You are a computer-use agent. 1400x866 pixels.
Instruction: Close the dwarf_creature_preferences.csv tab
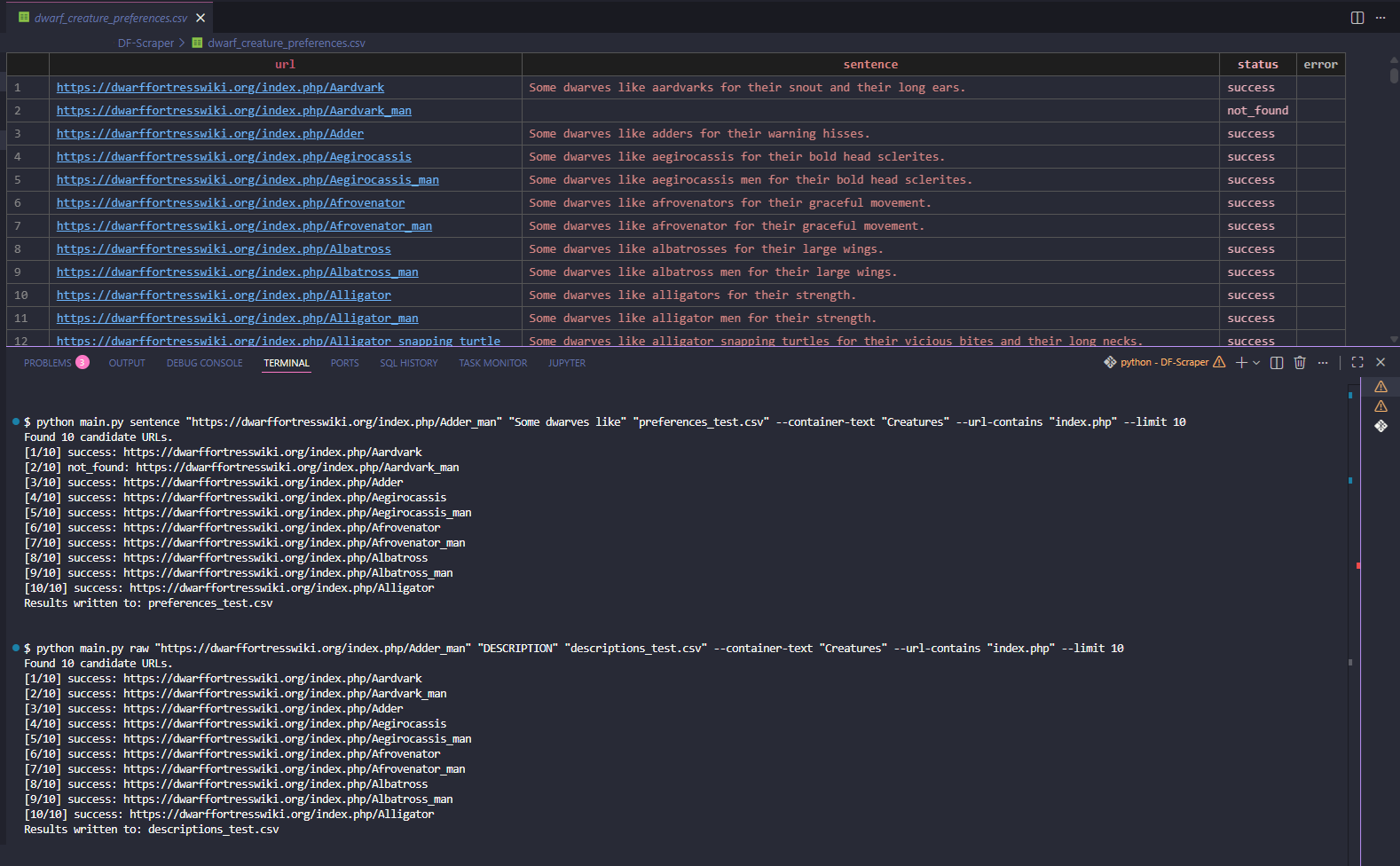click(201, 18)
